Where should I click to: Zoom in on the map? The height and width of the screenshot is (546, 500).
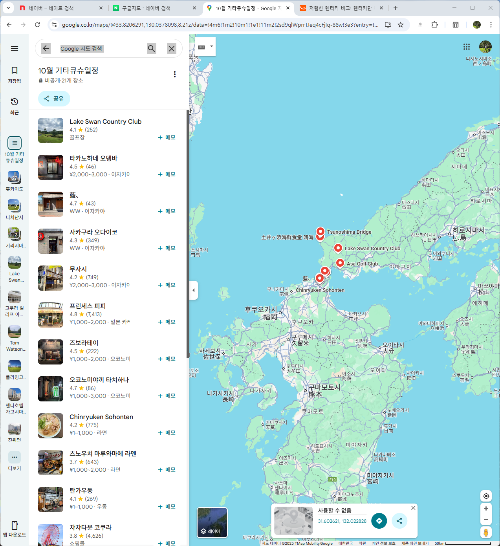[x=486, y=508]
